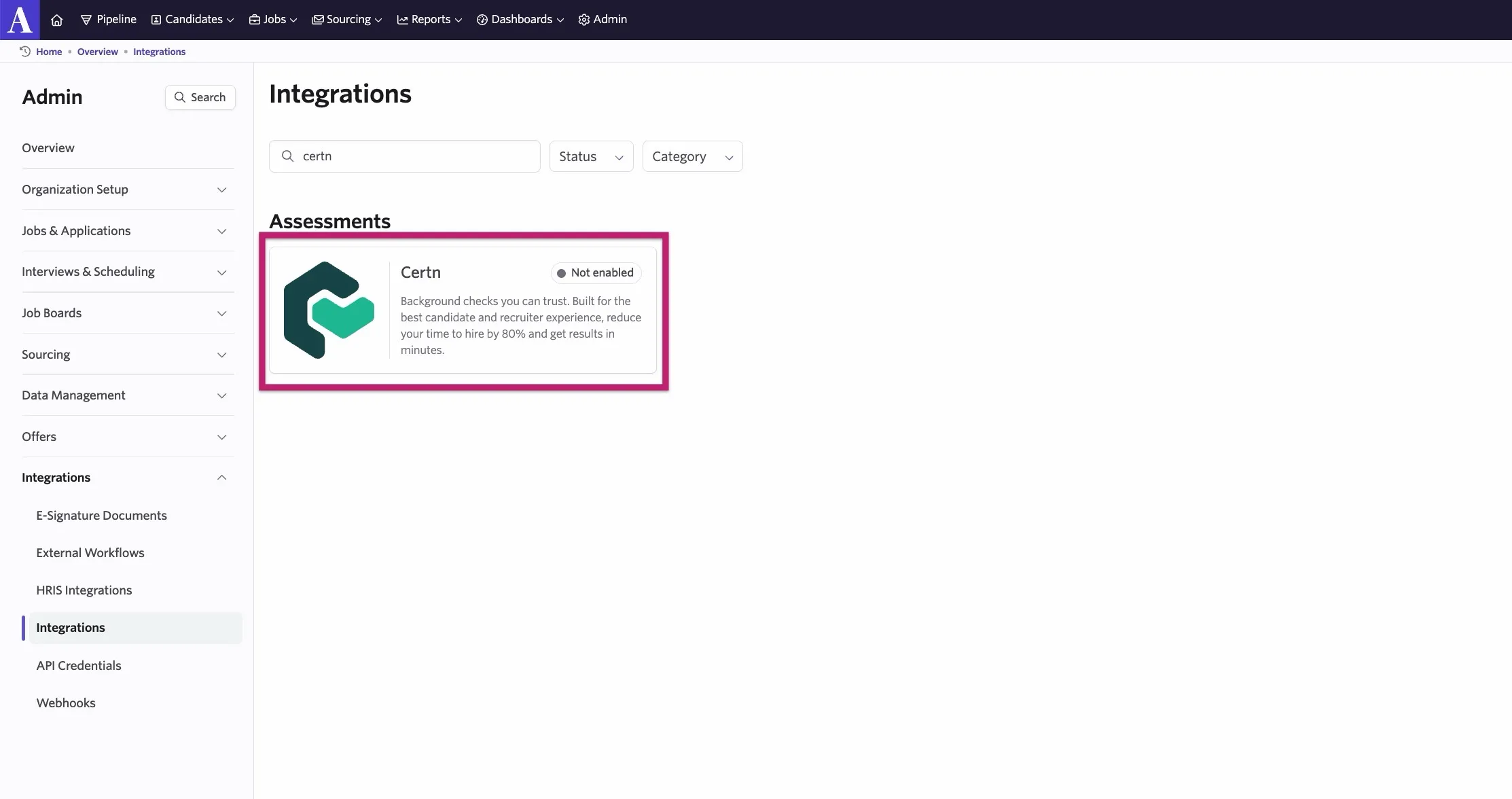Click the integrations search field containing certn
Image resolution: width=1512 pixels, height=799 pixels.
pyautogui.click(x=405, y=156)
